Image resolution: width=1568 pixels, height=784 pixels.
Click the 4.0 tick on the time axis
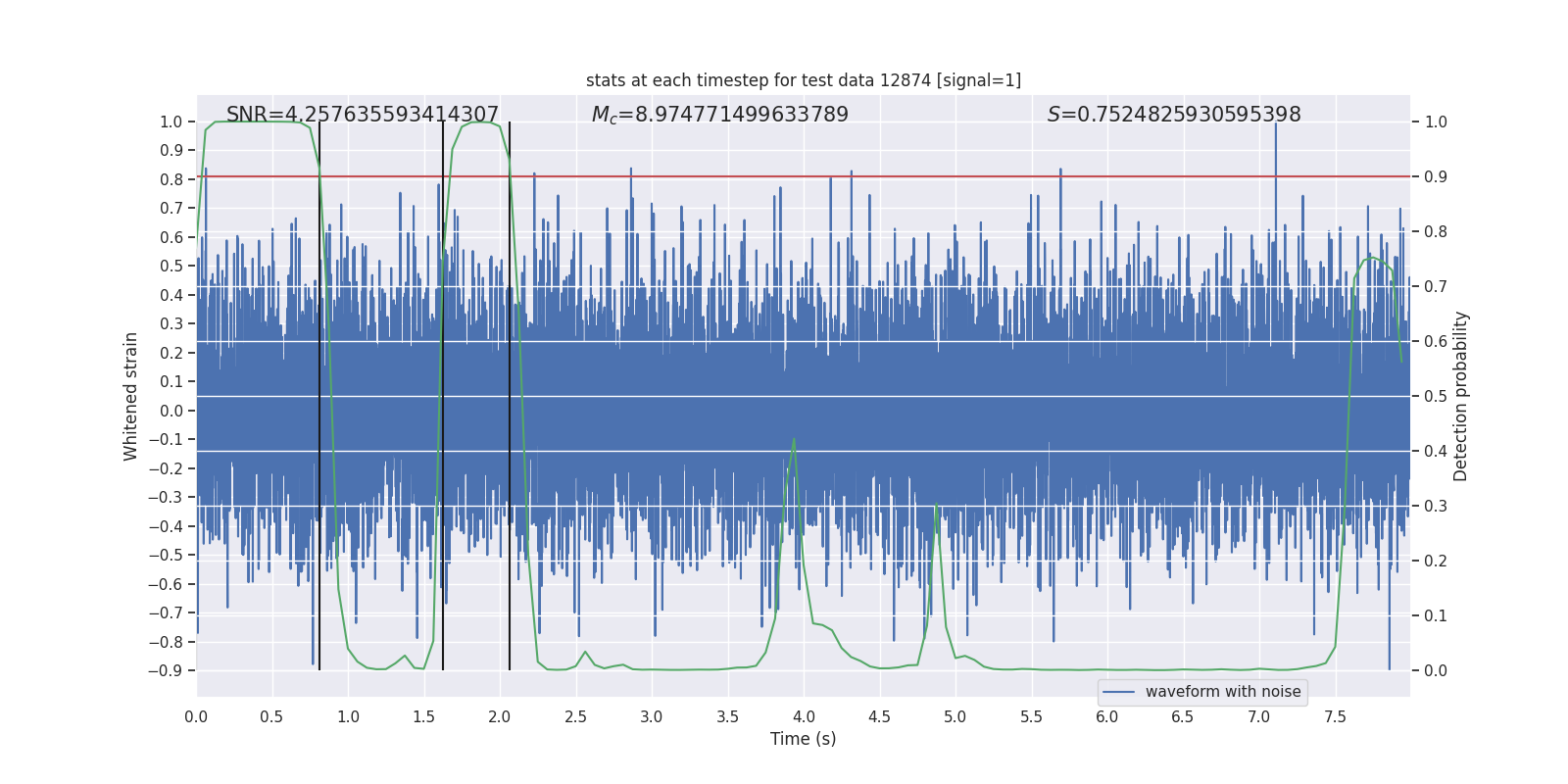pyautogui.click(x=804, y=716)
